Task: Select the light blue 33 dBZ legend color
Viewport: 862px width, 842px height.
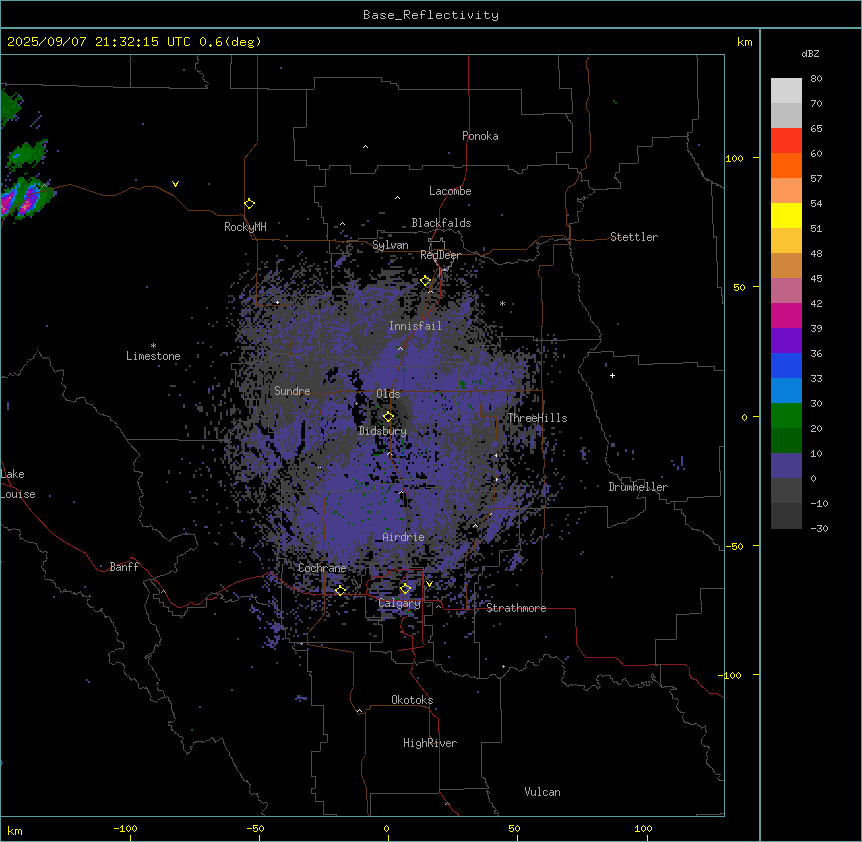Action: click(x=786, y=390)
